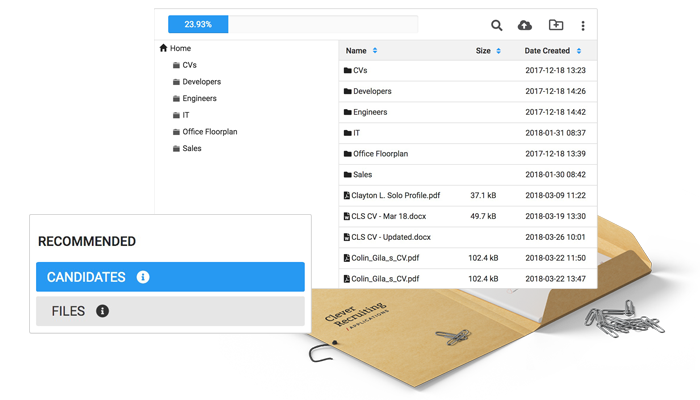Viewport: 700px width, 400px height.
Task: Click the Date Created column header text
Action: point(547,51)
